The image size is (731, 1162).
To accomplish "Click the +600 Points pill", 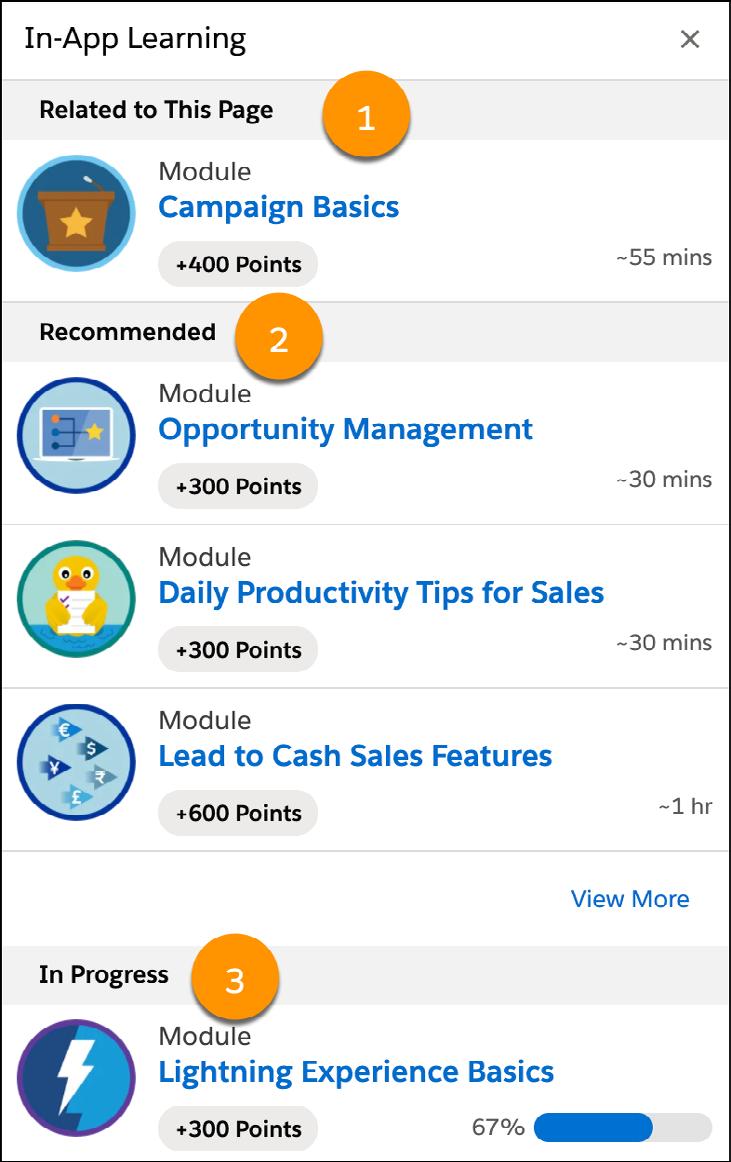I will (238, 813).
